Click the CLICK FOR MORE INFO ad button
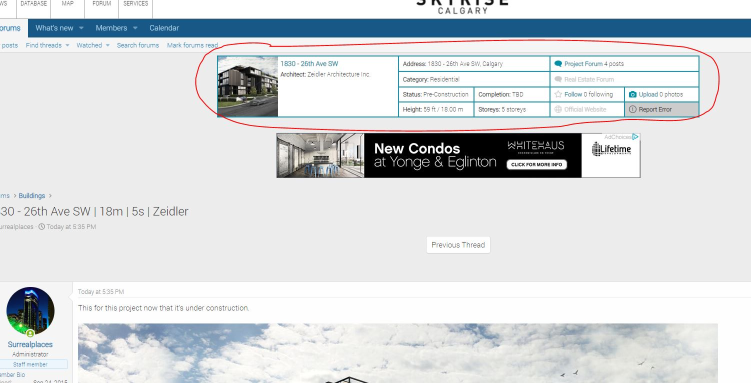The width and height of the screenshot is (751, 383). 536,164
